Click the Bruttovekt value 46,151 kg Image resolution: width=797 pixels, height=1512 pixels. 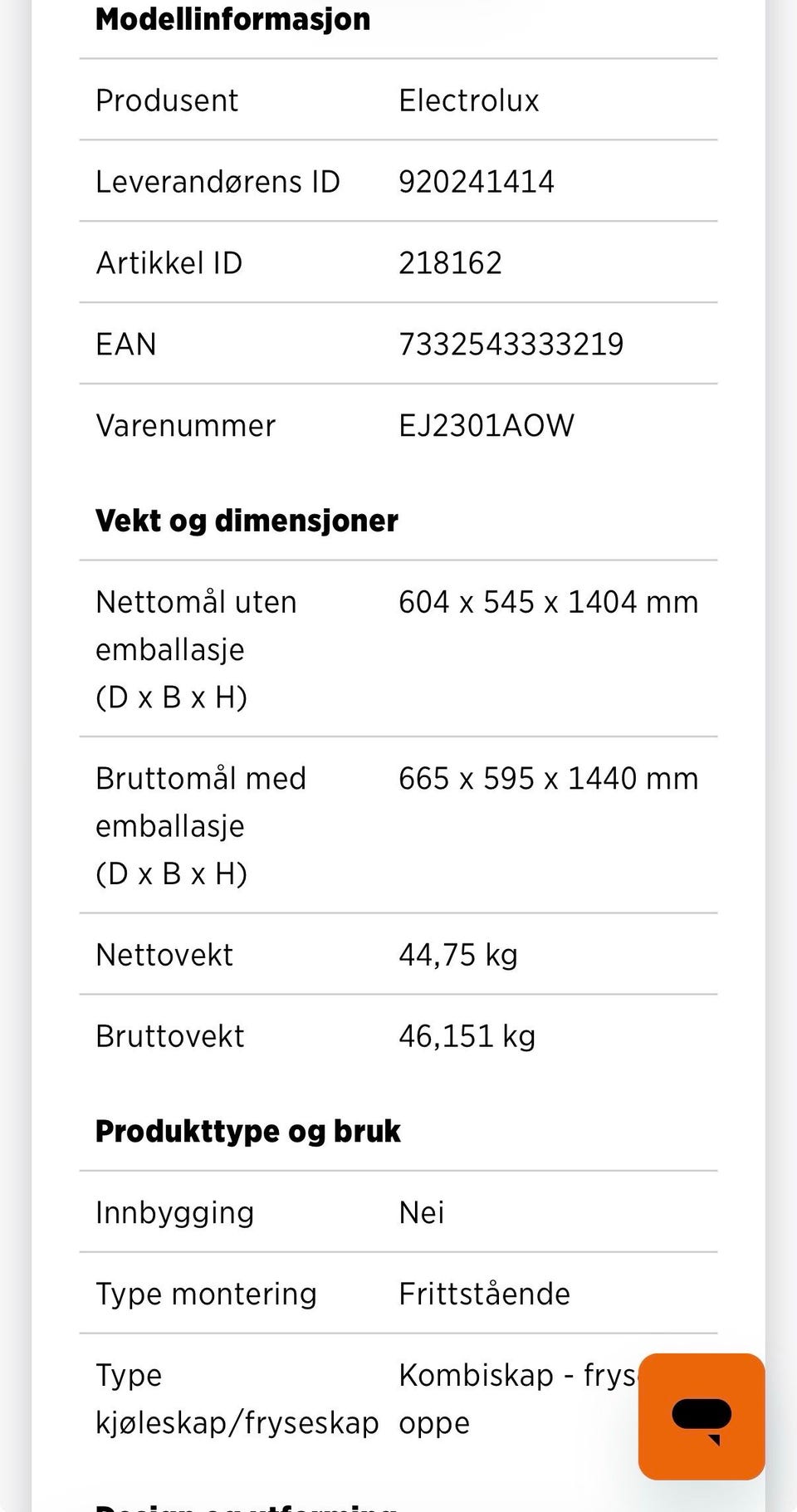pos(467,1036)
